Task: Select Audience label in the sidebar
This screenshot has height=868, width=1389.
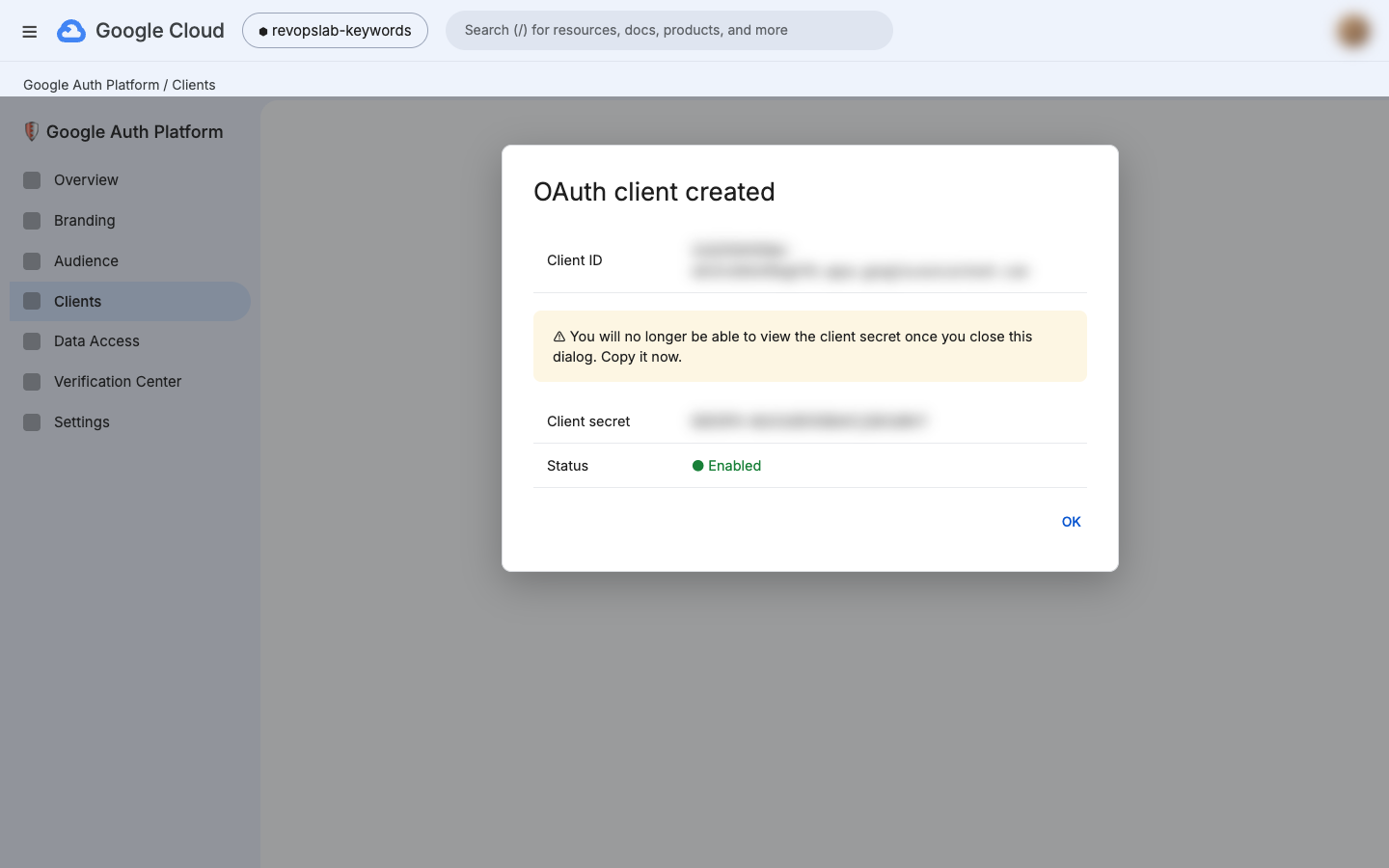Action: click(86, 261)
